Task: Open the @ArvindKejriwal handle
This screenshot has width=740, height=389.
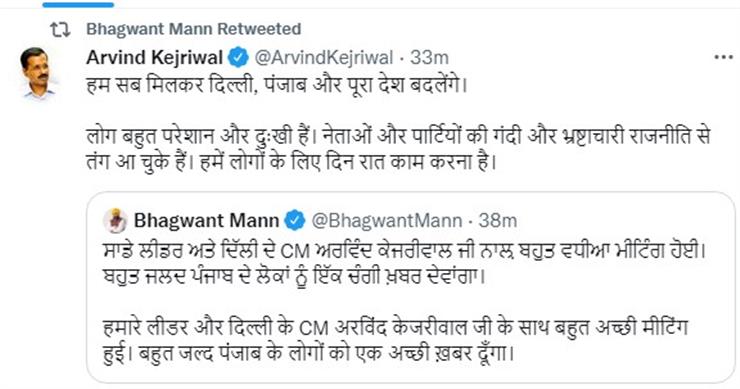Action: pos(323,58)
